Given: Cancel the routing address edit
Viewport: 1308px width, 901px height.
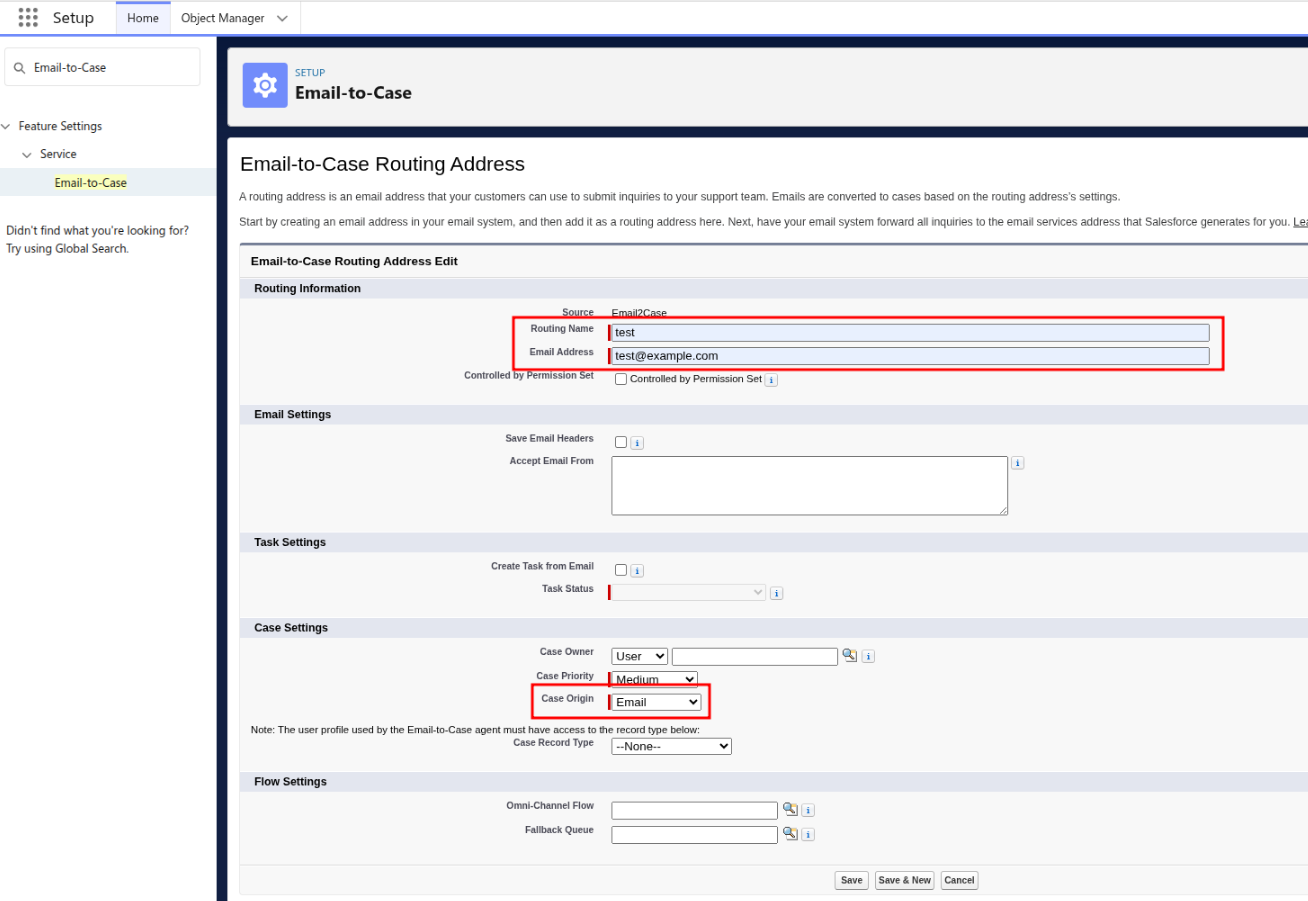Looking at the screenshot, I should pos(959,880).
